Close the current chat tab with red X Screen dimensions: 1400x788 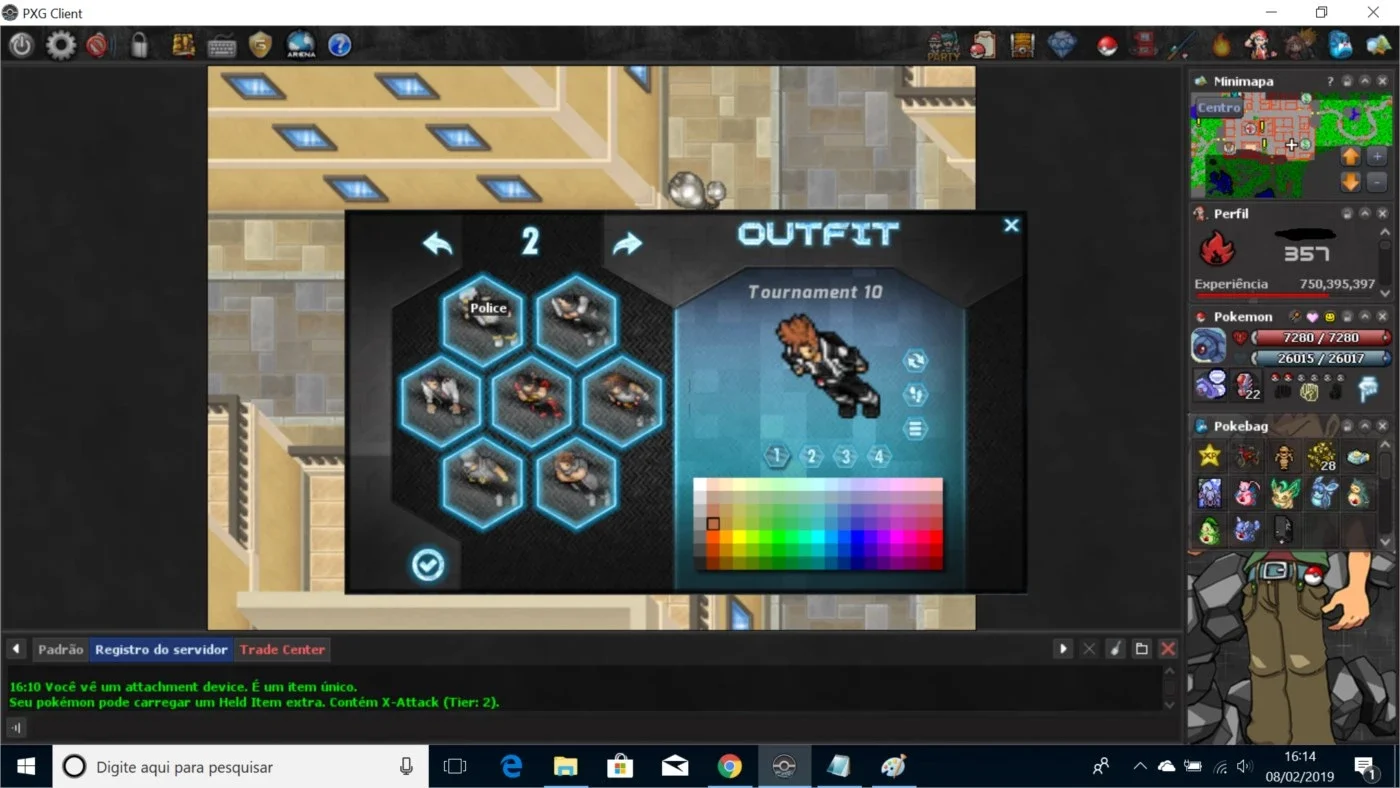pyautogui.click(x=1167, y=649)
